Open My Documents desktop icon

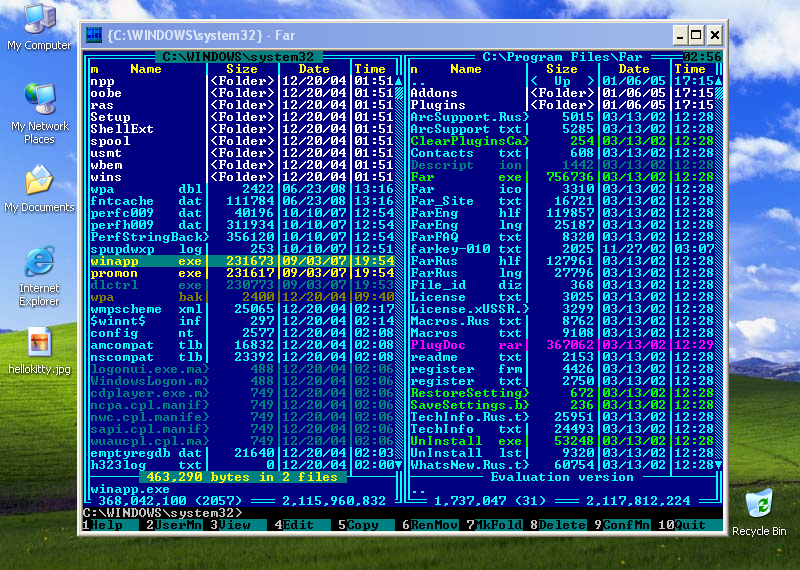pyautogui.click(x=39, y=188)
